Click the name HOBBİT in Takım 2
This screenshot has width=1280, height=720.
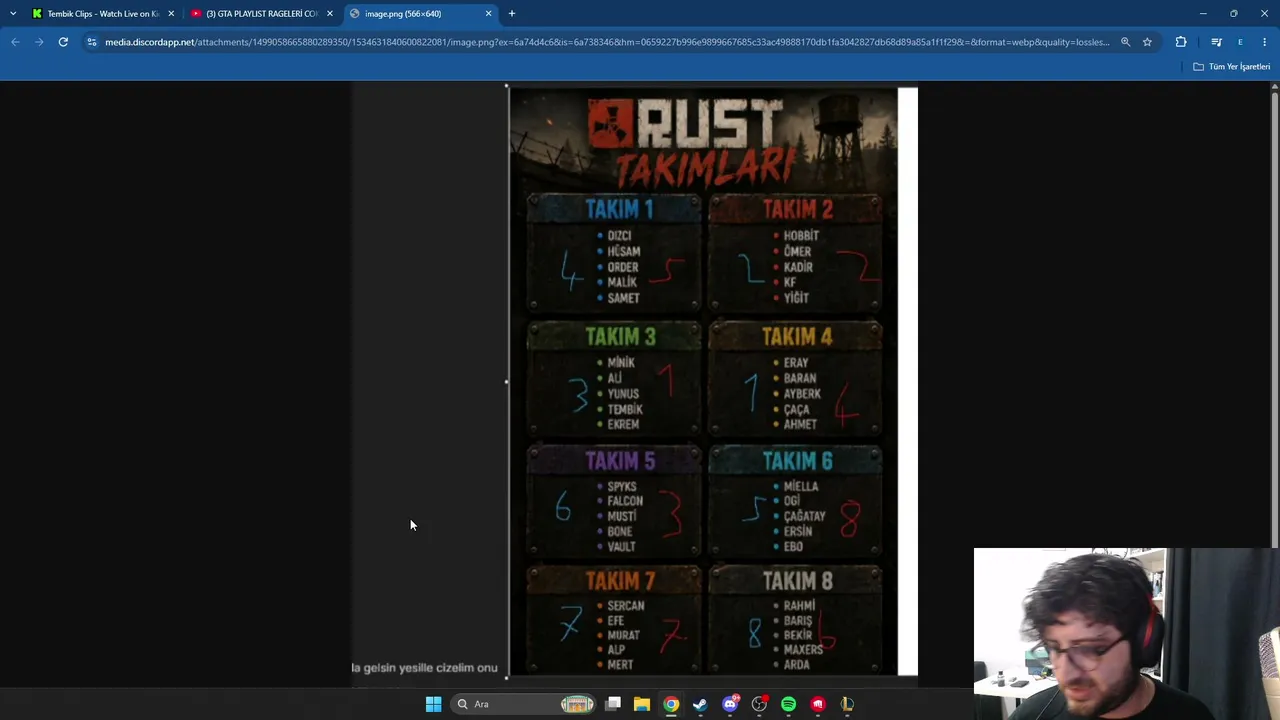pos(801,236)
